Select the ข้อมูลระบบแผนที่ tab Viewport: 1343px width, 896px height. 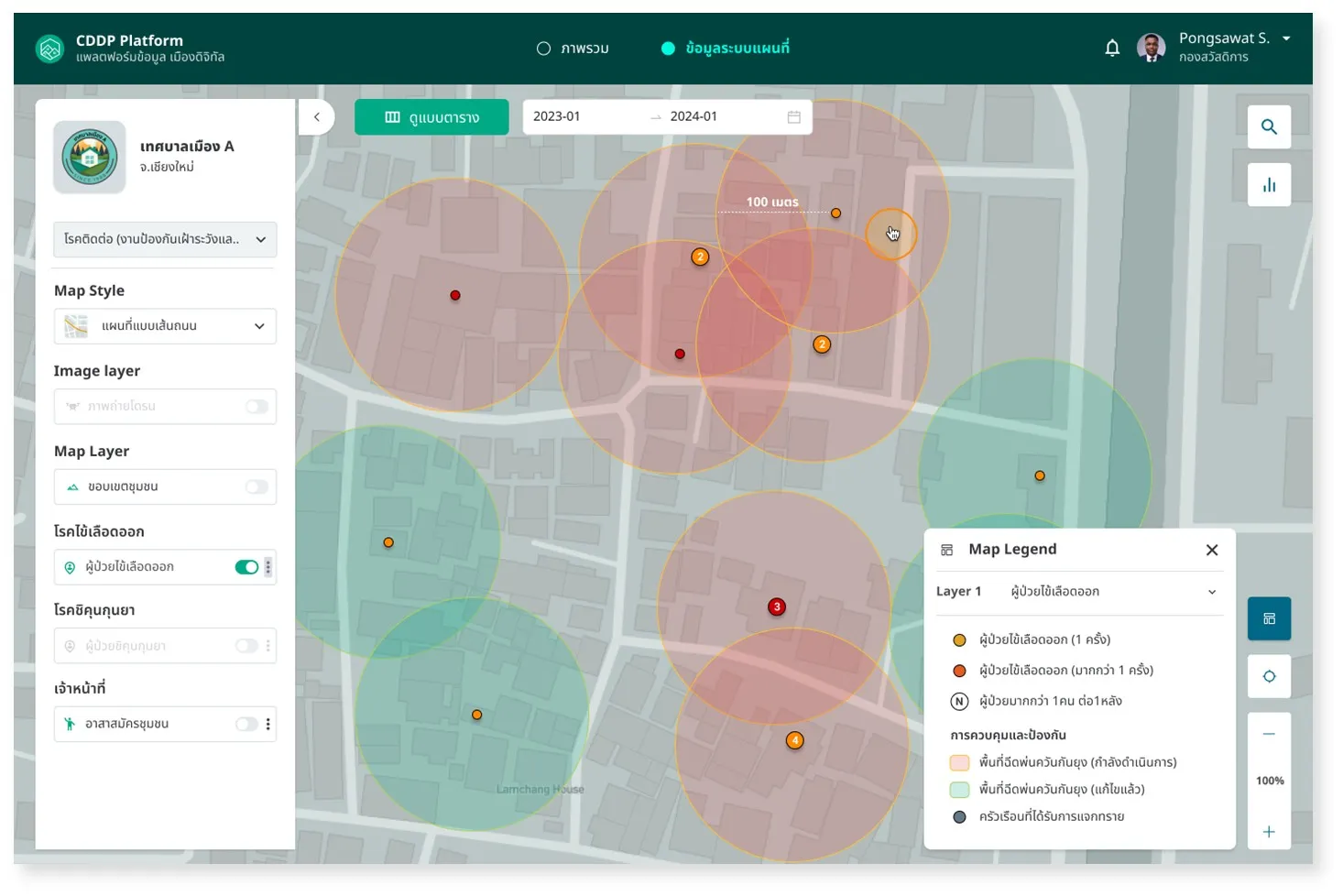[x=726, y=49]
